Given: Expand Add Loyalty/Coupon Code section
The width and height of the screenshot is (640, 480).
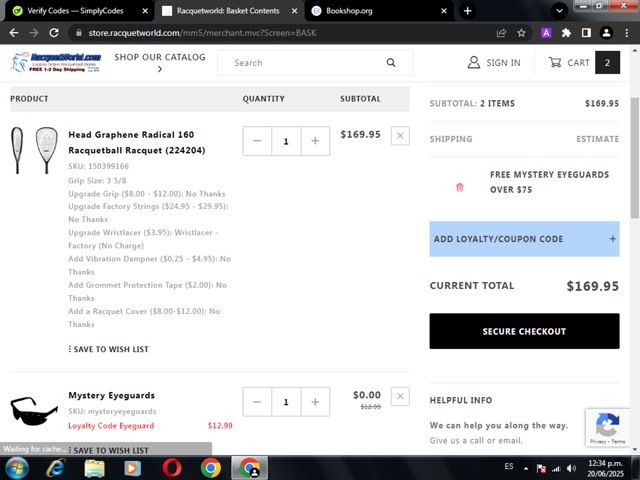Looking at the screenshot, I should [x=524, y=239].
